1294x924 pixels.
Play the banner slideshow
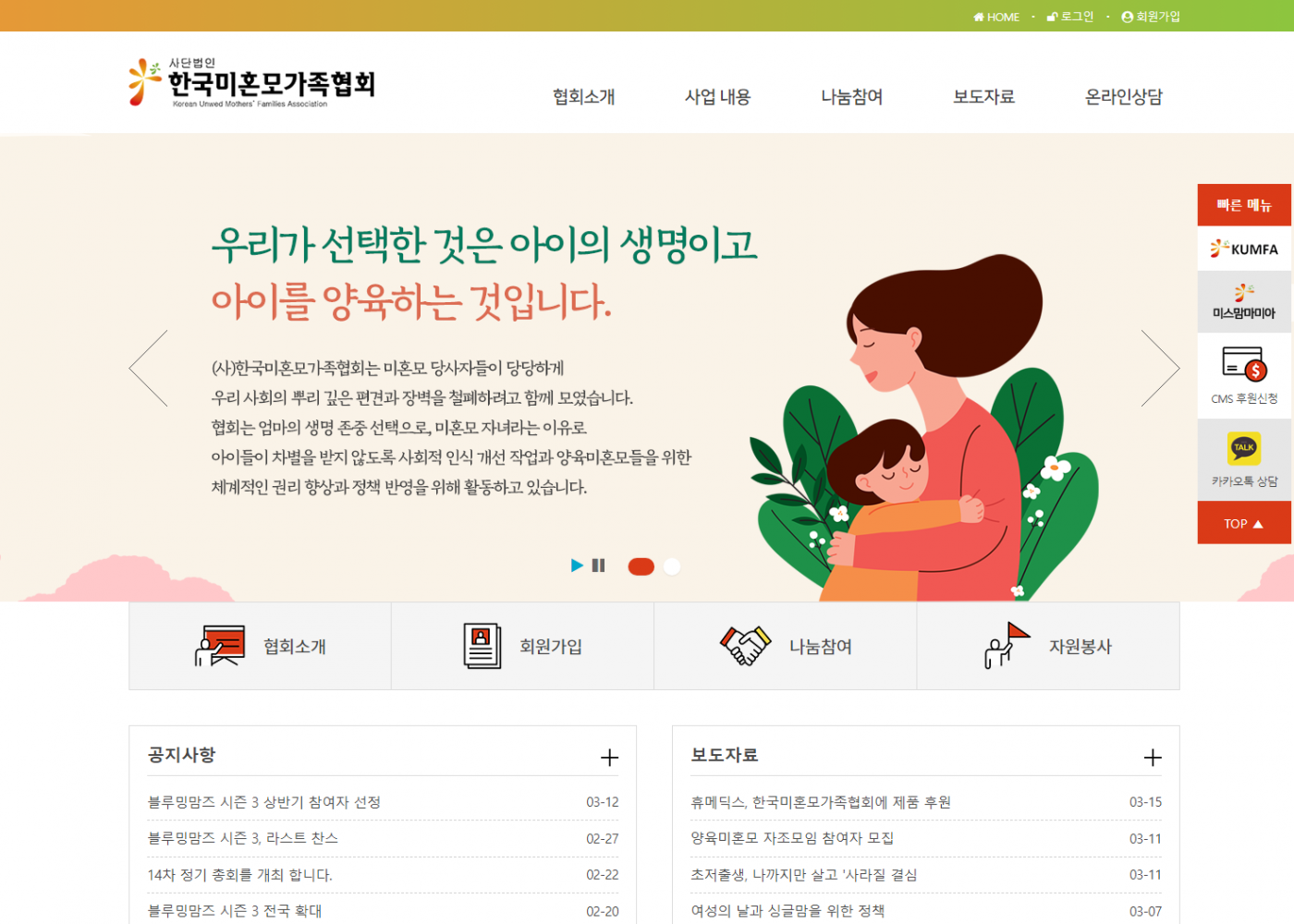[x=577, y=565]
